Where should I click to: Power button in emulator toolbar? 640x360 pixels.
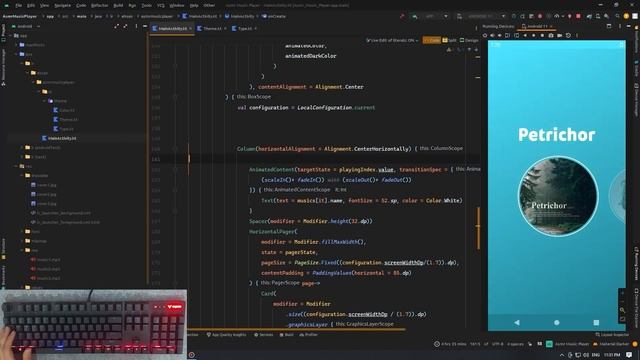485,36
